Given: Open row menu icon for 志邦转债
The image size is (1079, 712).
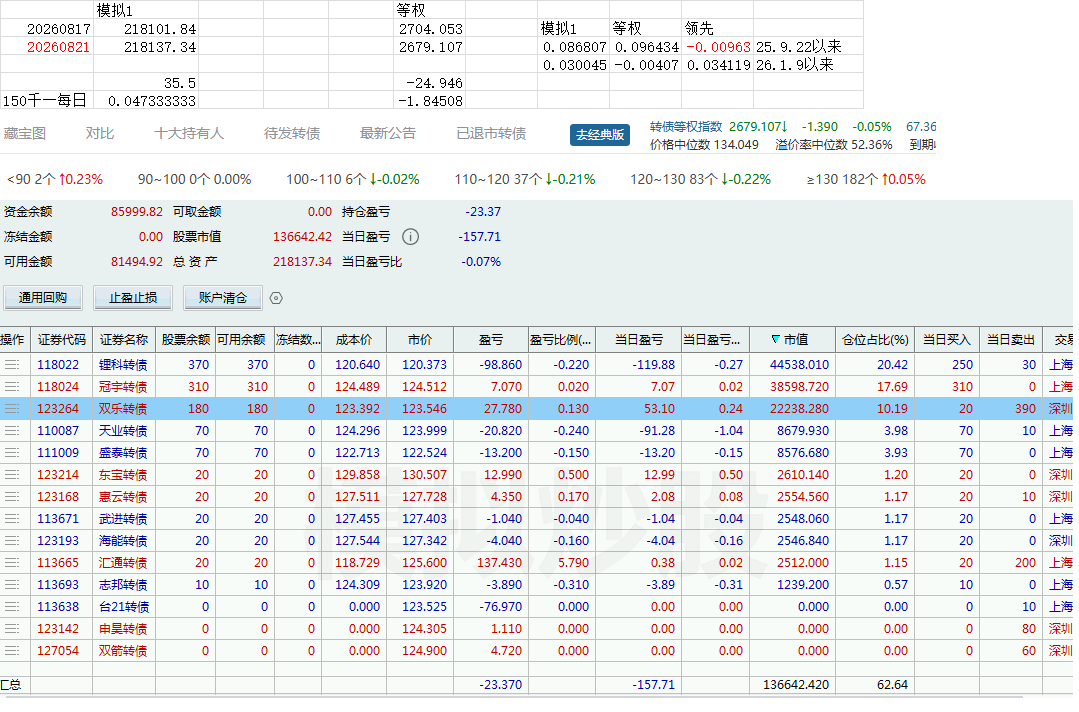Looking at the screenshot, I should click(12, 585).
